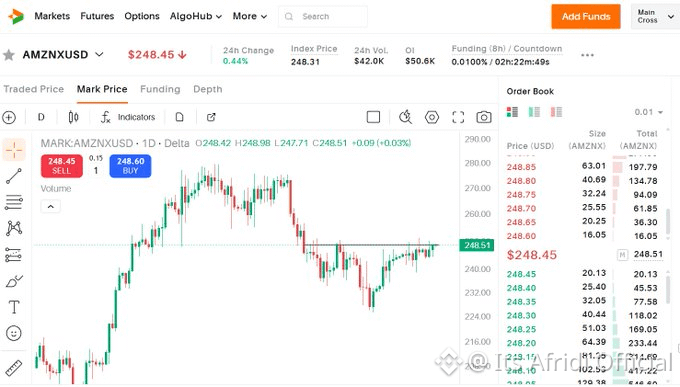Enter fullscreen chart mode
This screenshot has width=680, height=387.
pos(458,117)
